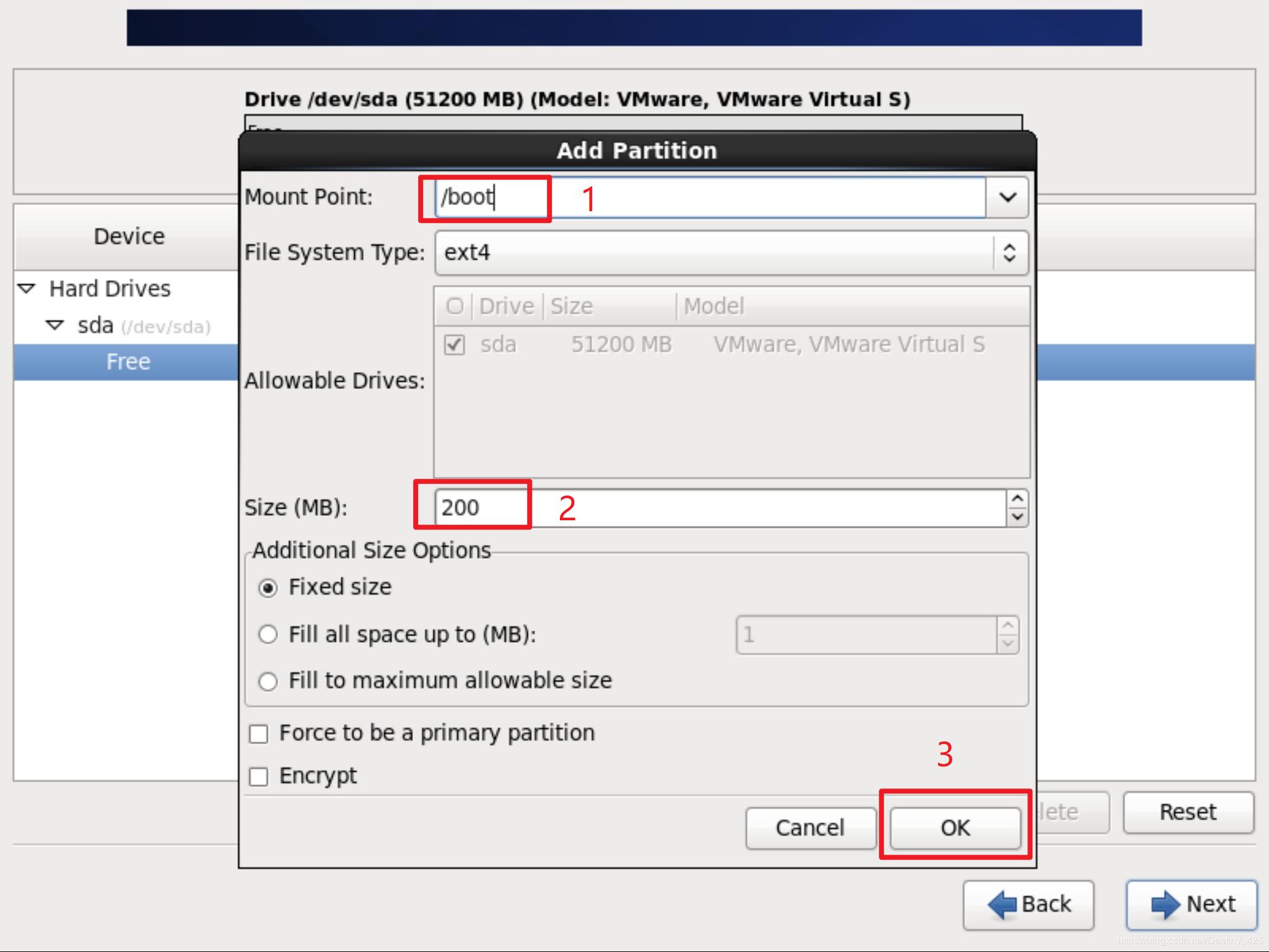Collapse the Hard Drives tree node
Screen dimensions: 1269x952
pos(27,289)
